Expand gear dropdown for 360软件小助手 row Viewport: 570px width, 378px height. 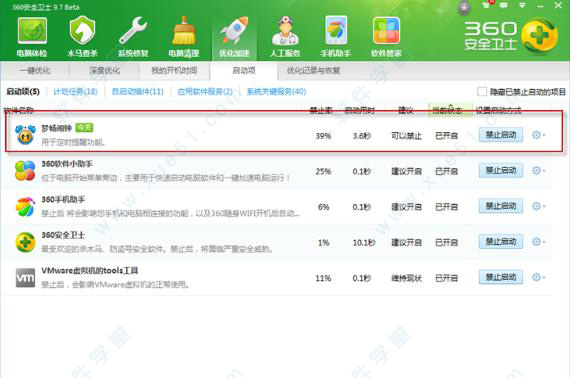(538, 170)
